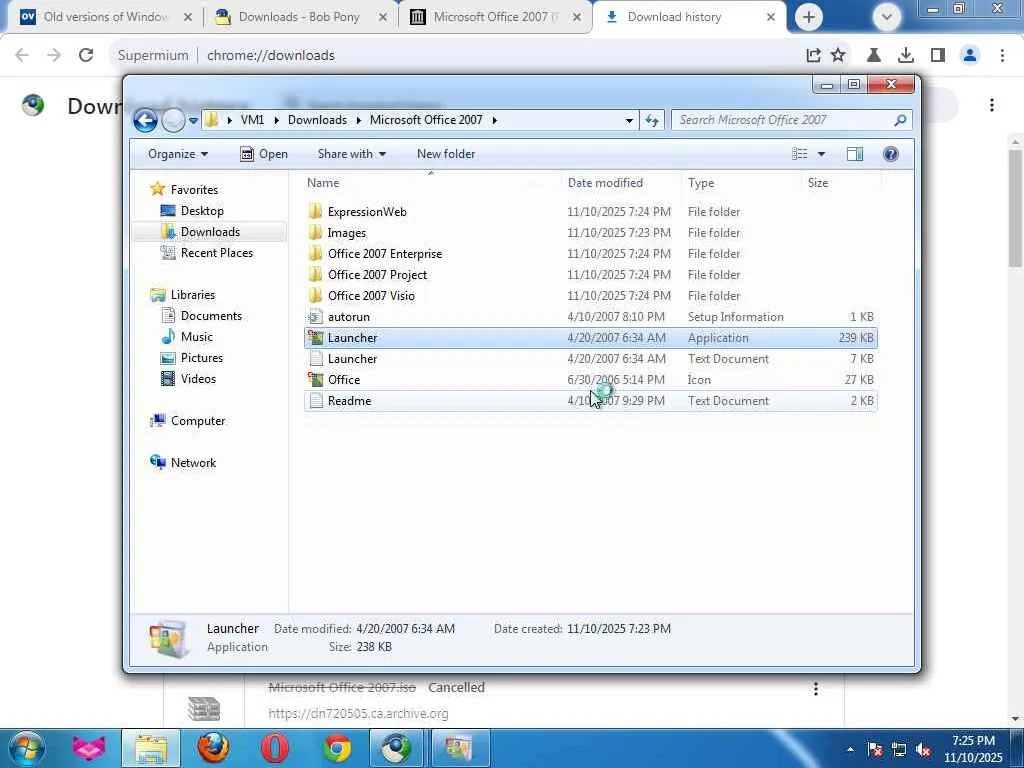Select the autorun setup information file
This screenshot has width=1024, height=768.
pos(590,317)
